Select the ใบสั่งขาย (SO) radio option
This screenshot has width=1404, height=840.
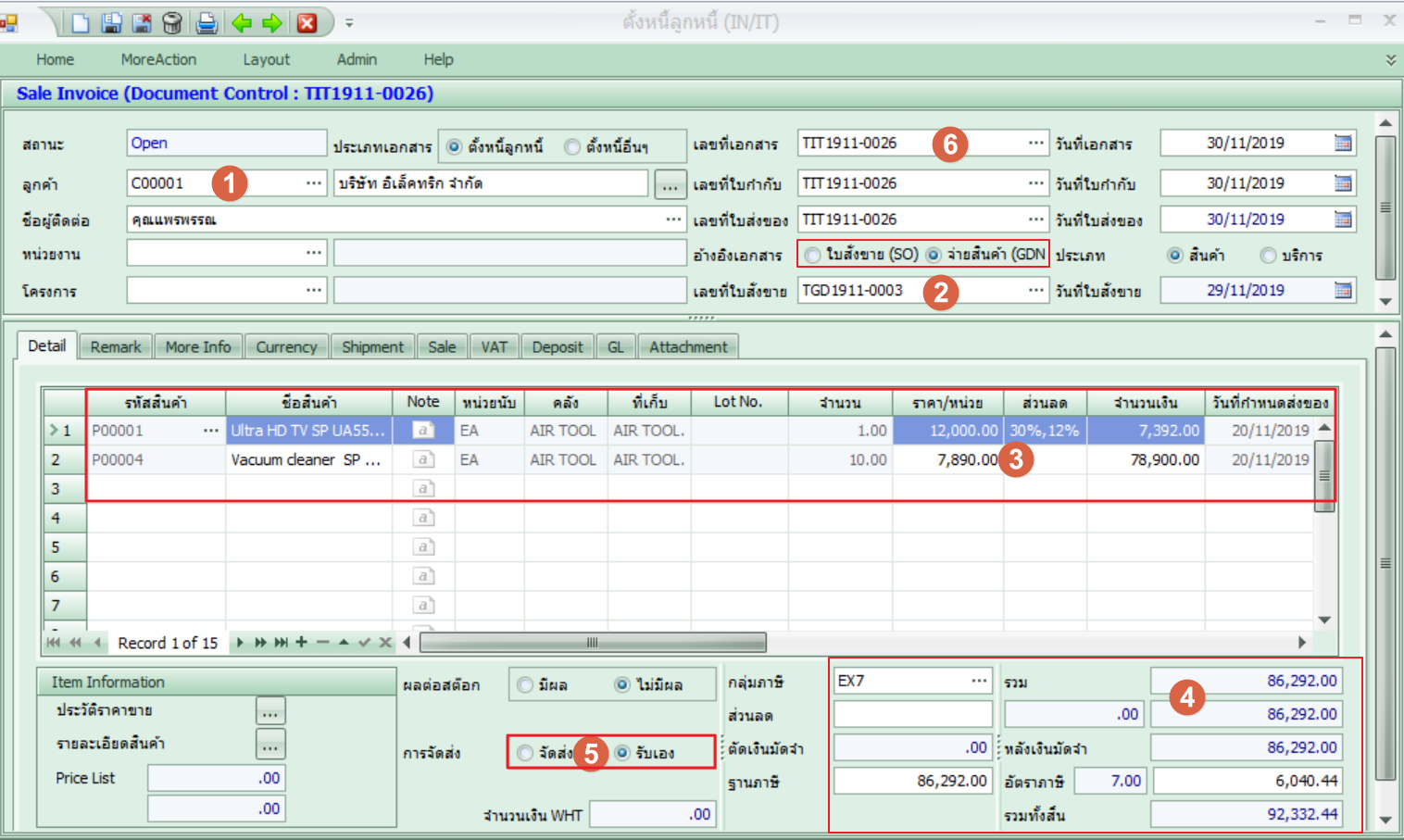pos(813,255)
